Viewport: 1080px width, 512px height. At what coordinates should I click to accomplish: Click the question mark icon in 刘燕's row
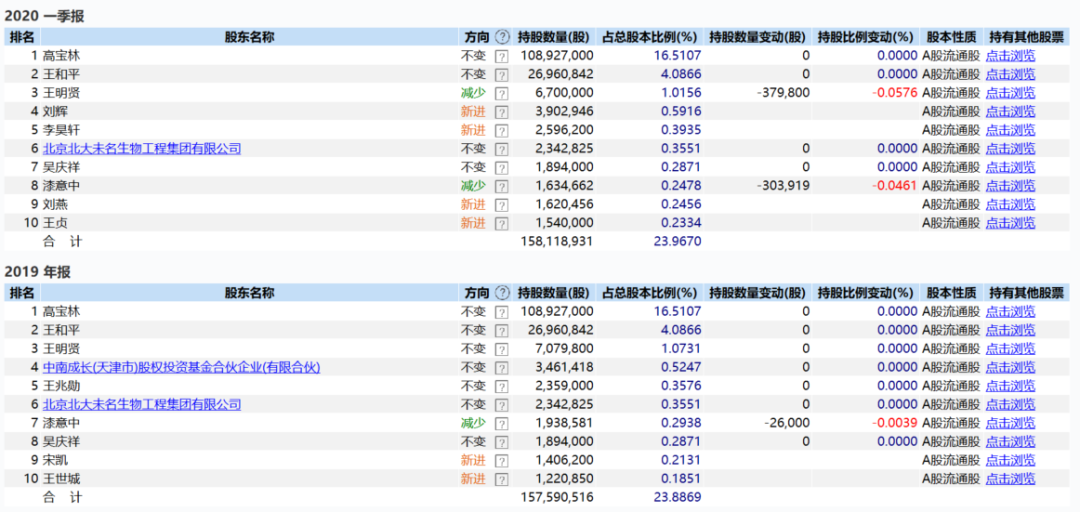502,205
